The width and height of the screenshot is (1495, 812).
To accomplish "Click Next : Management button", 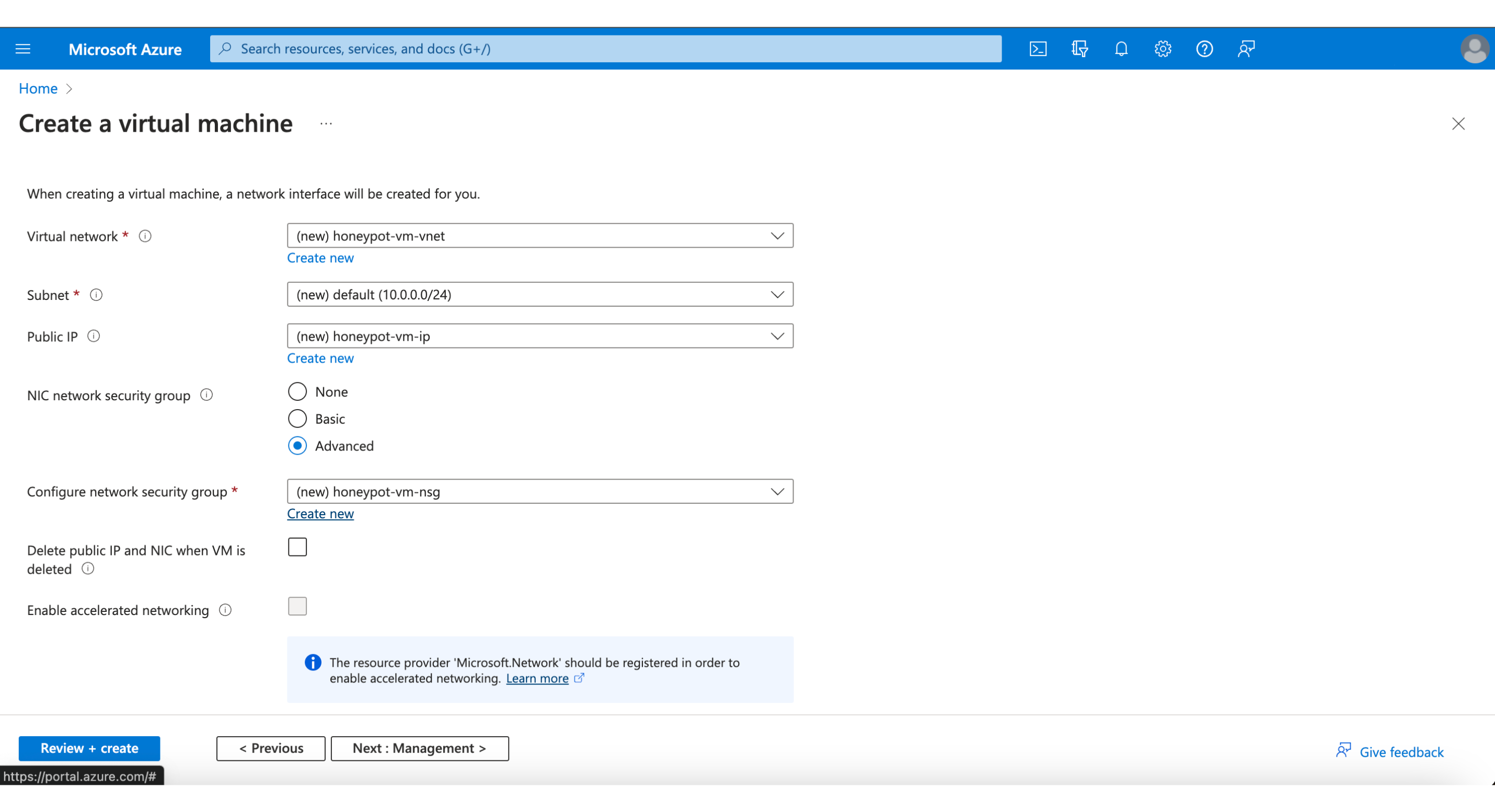I will [x=419, y=749].
